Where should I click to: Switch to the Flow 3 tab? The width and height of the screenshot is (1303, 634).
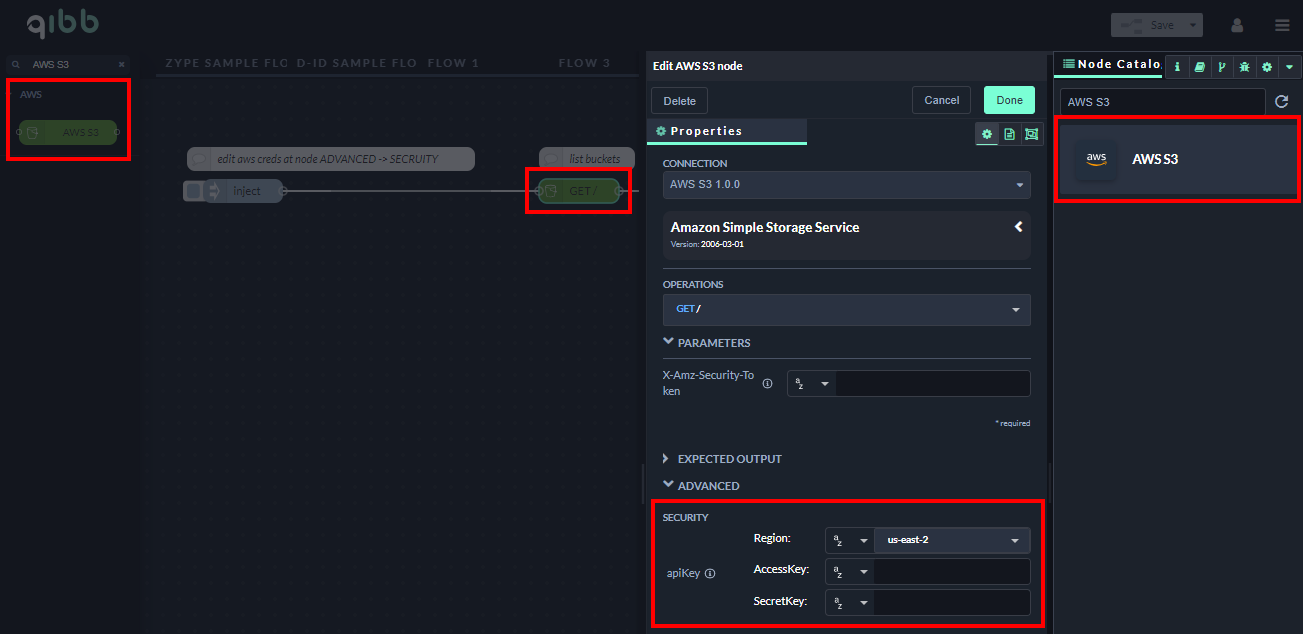(584, 63)
